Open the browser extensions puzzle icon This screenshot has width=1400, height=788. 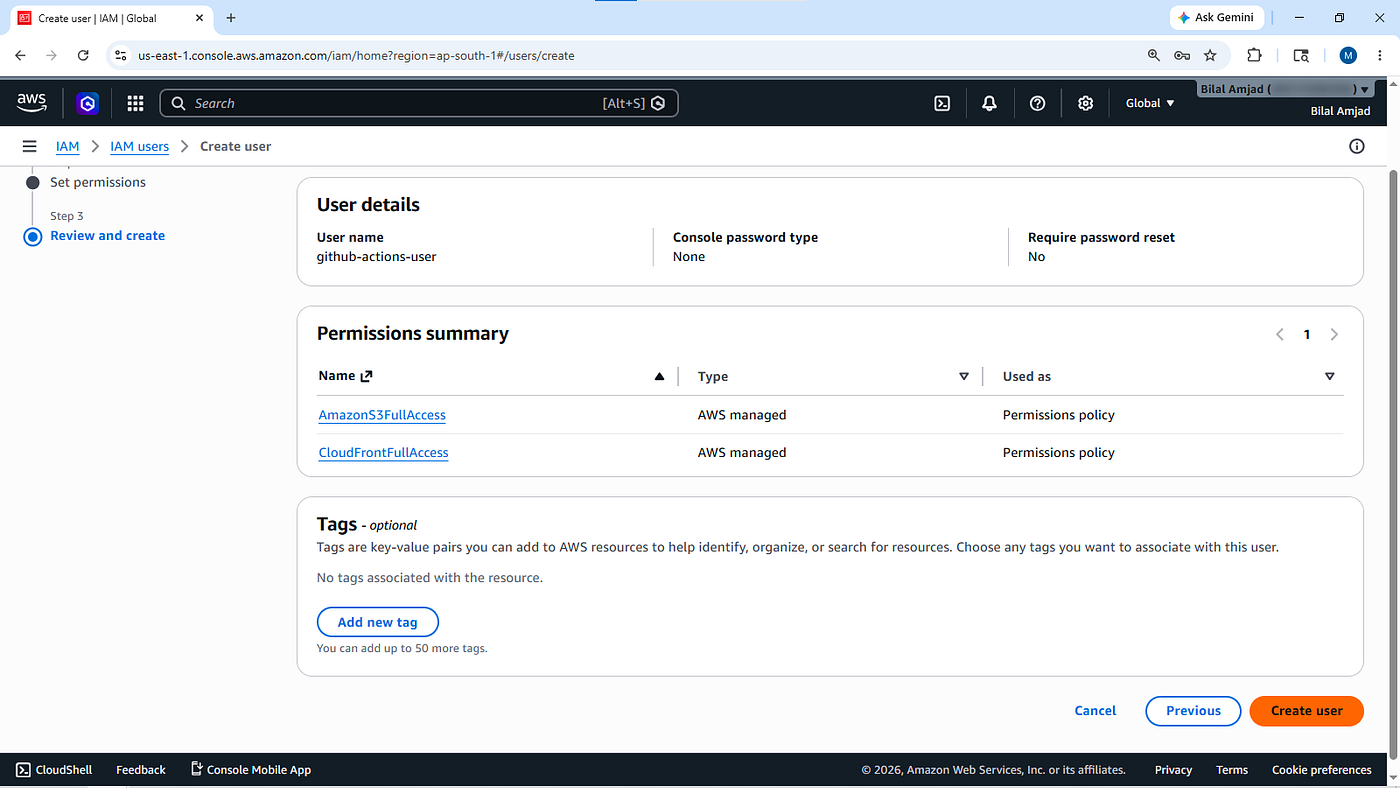tap(1254, 56)
